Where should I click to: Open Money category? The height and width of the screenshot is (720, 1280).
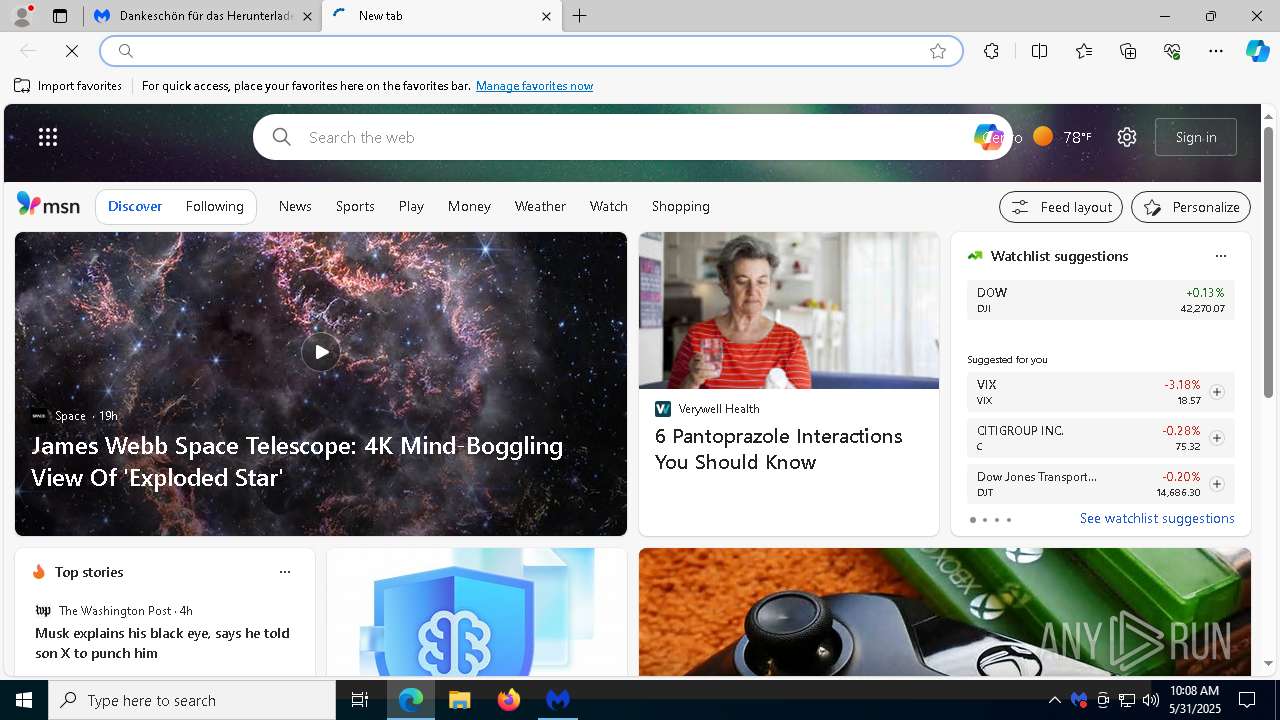click(x=469, y=206)
